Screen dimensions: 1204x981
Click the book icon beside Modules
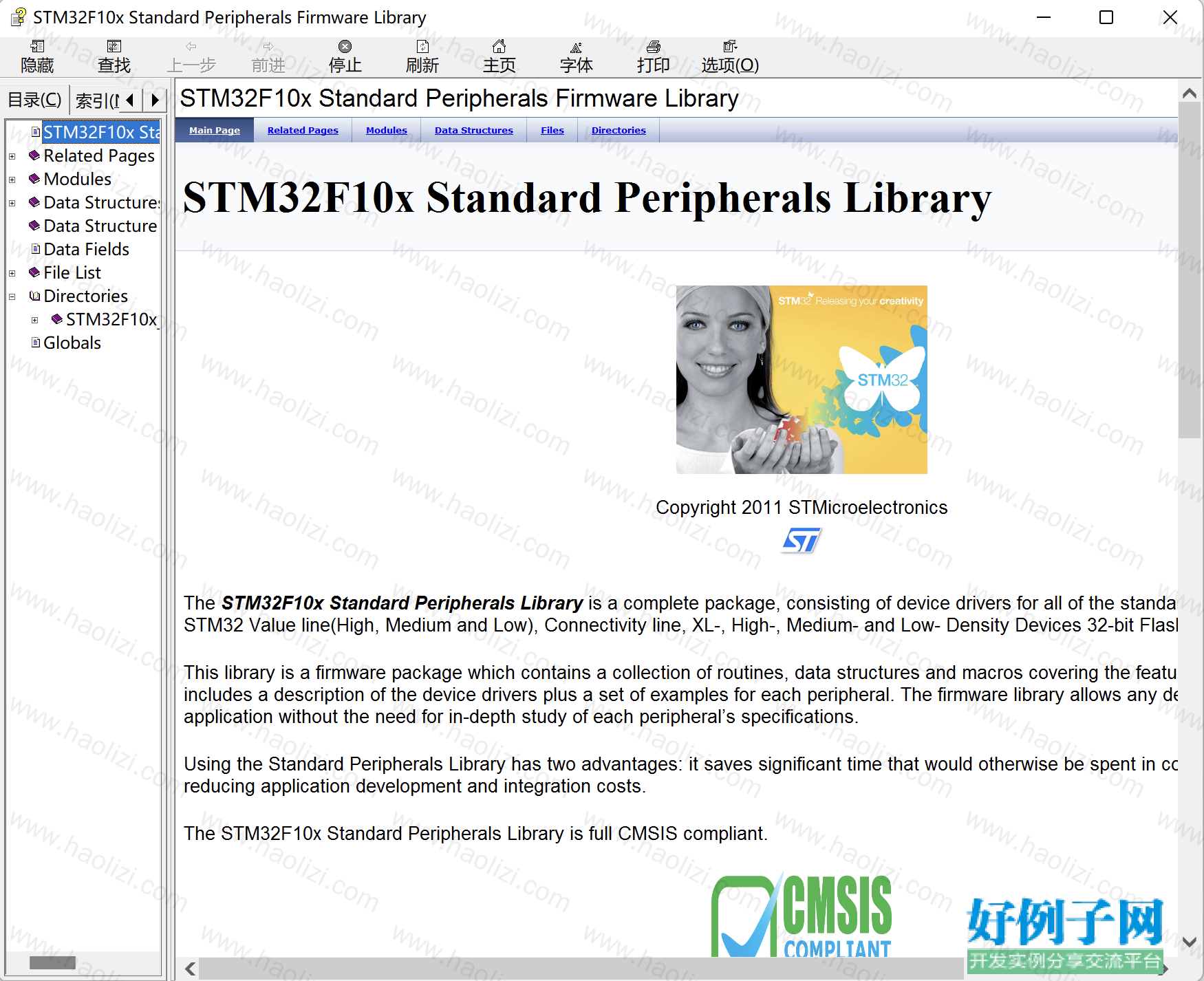[x=34, y=179]
